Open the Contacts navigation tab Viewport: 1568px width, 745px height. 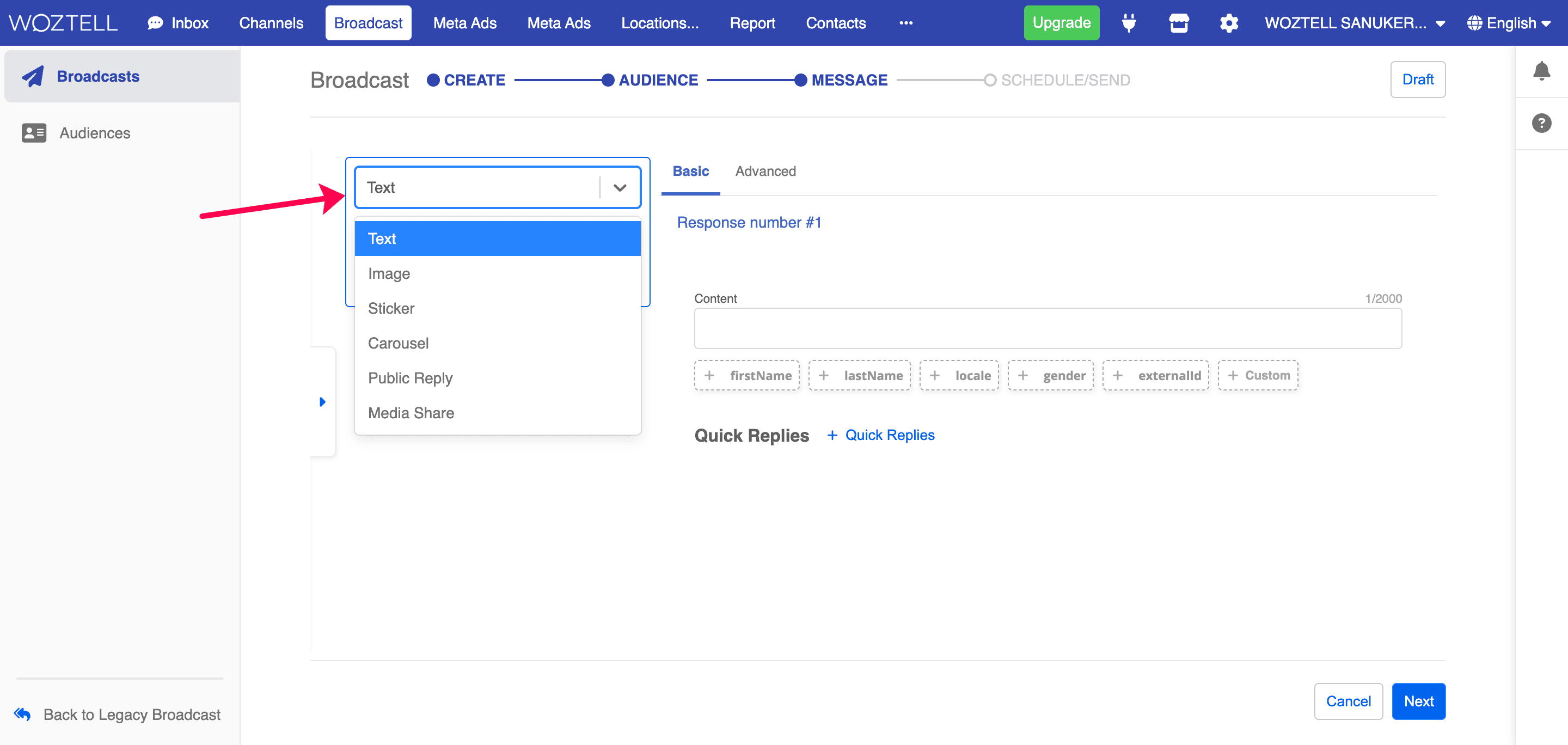[x=835, y=23]
